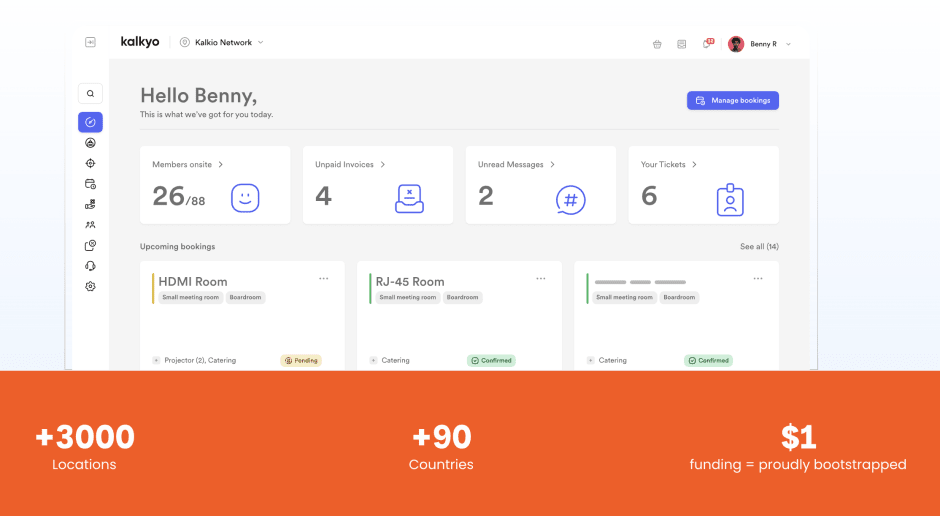Click the 26/88 members count
This screenshot has width=940, height=516.
coord(179,197)
